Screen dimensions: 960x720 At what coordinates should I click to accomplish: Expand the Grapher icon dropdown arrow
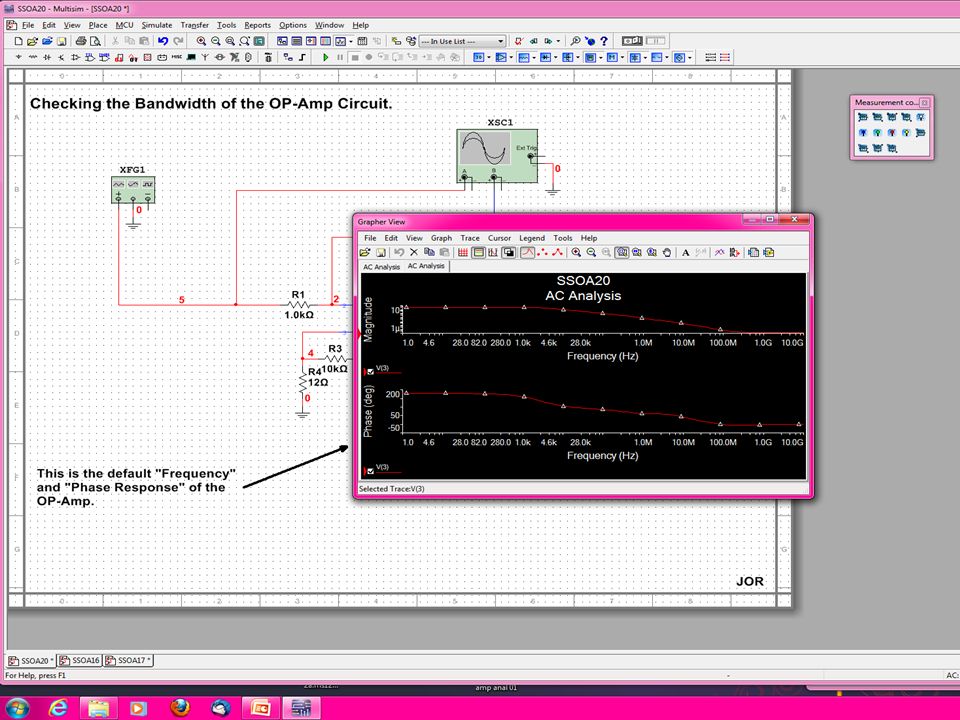(x=351, y=41)
